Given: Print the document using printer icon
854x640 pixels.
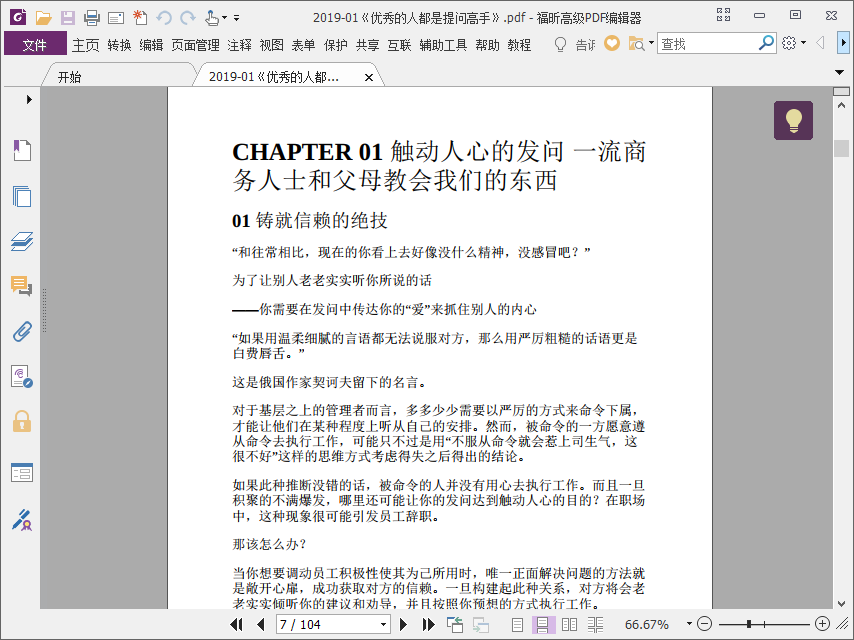Looking at the screenshot, I should pyautogui.click(x=92, y=17).
